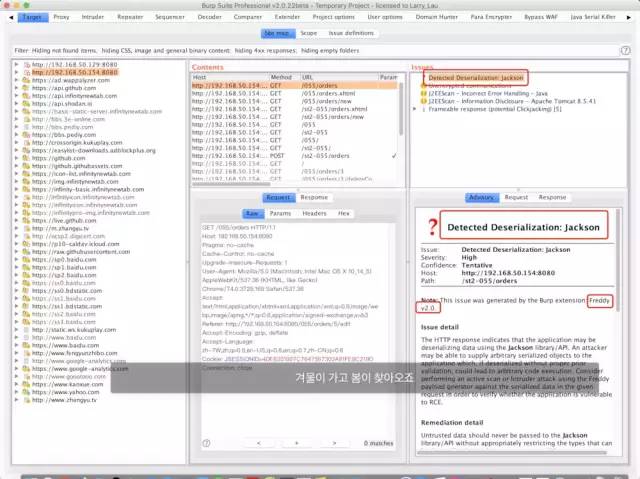This screenshot has height=479, width=640.
Task: Click folder icon of www.yahoo.com entry
Action: [x=26, y=392]
